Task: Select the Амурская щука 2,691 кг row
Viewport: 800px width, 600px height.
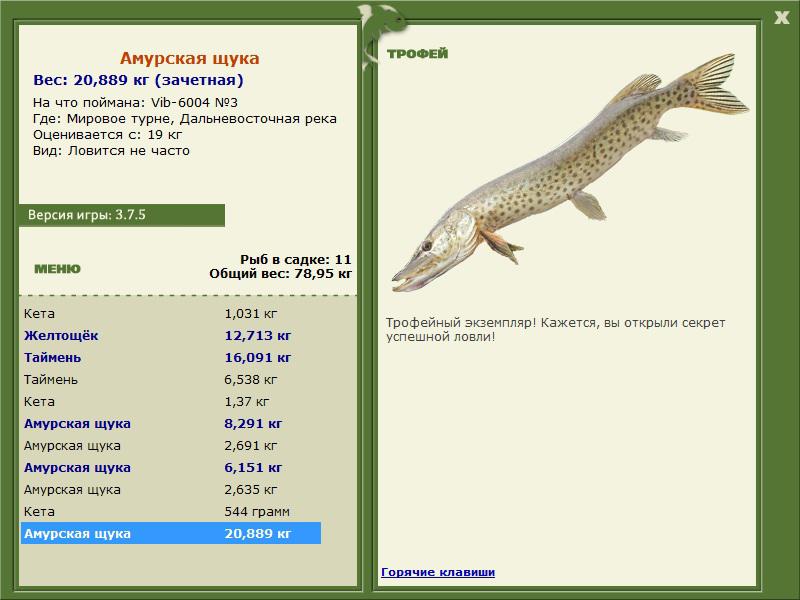Action: [x=170, y=445]
